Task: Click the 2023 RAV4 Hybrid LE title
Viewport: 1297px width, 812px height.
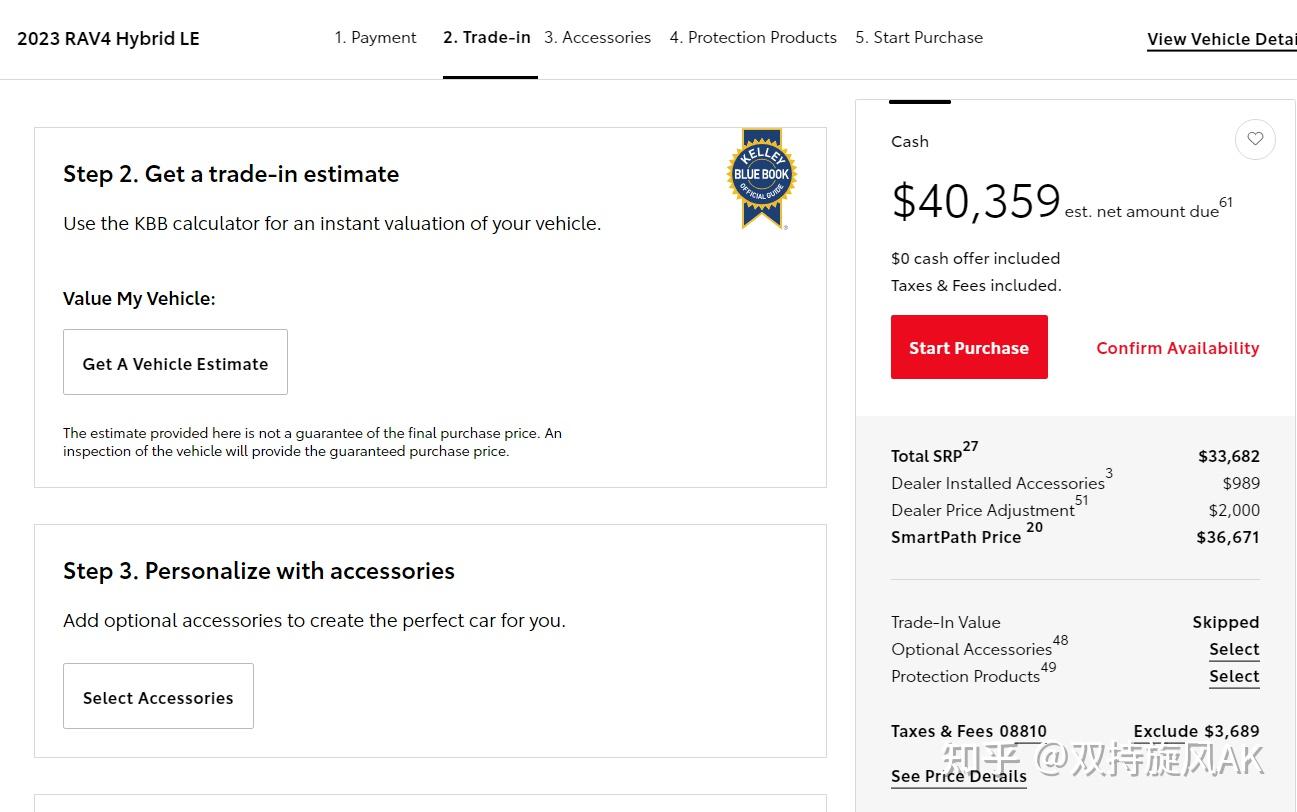Action: tap(108, 39)
